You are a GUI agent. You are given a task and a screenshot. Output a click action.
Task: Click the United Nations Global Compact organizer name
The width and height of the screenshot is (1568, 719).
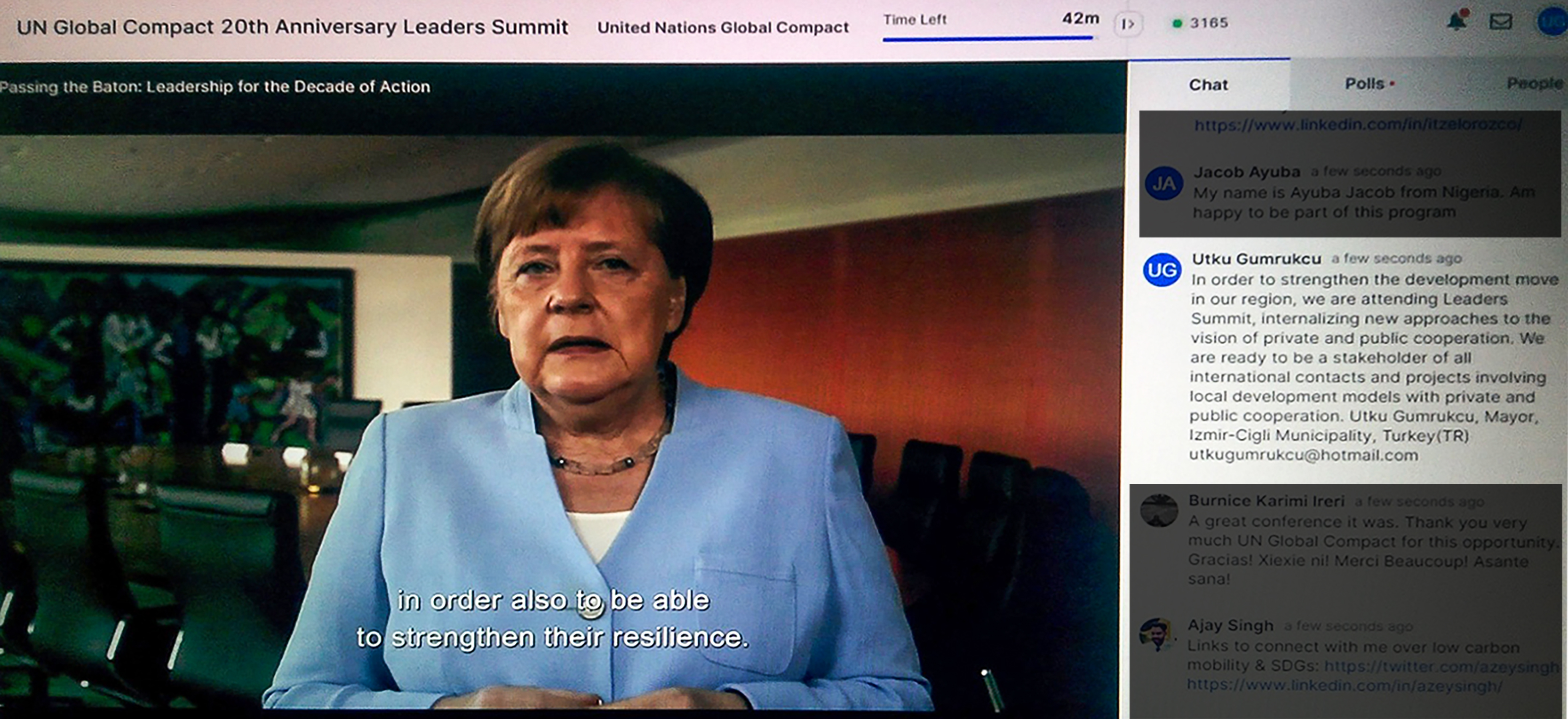point(723,27)
